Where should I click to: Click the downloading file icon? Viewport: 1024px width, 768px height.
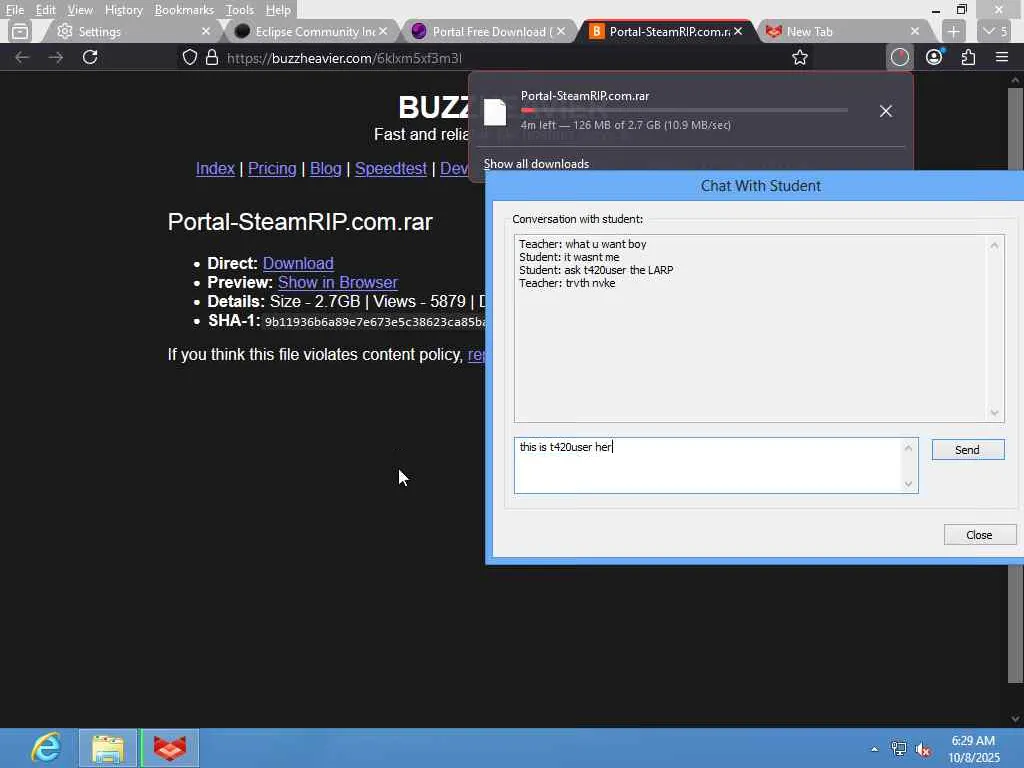click(495, 112)
